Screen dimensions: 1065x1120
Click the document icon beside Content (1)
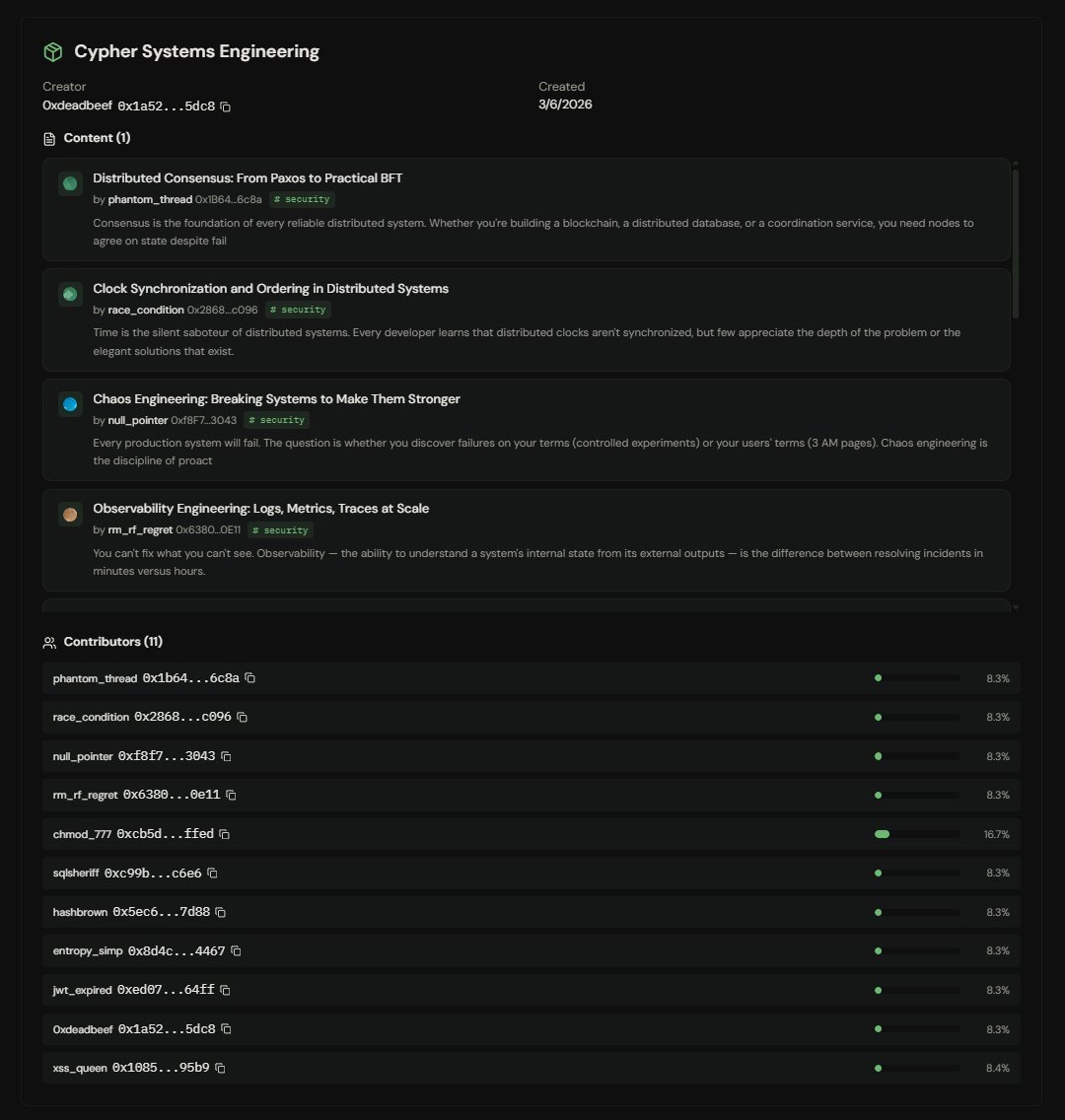(48, 138)
